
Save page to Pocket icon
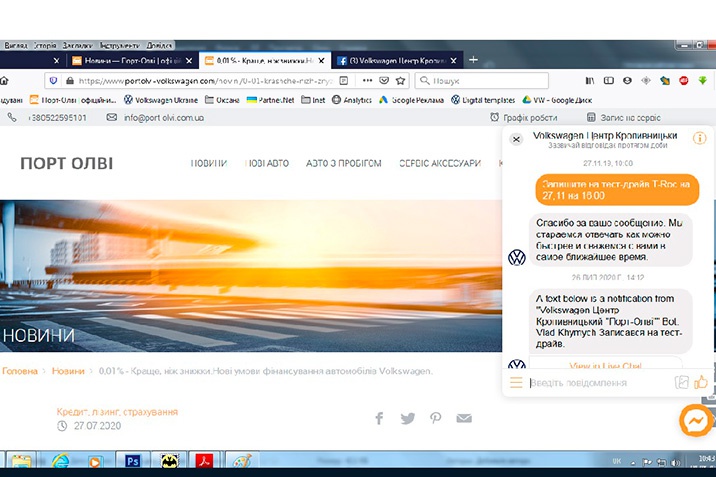[384, 81]
